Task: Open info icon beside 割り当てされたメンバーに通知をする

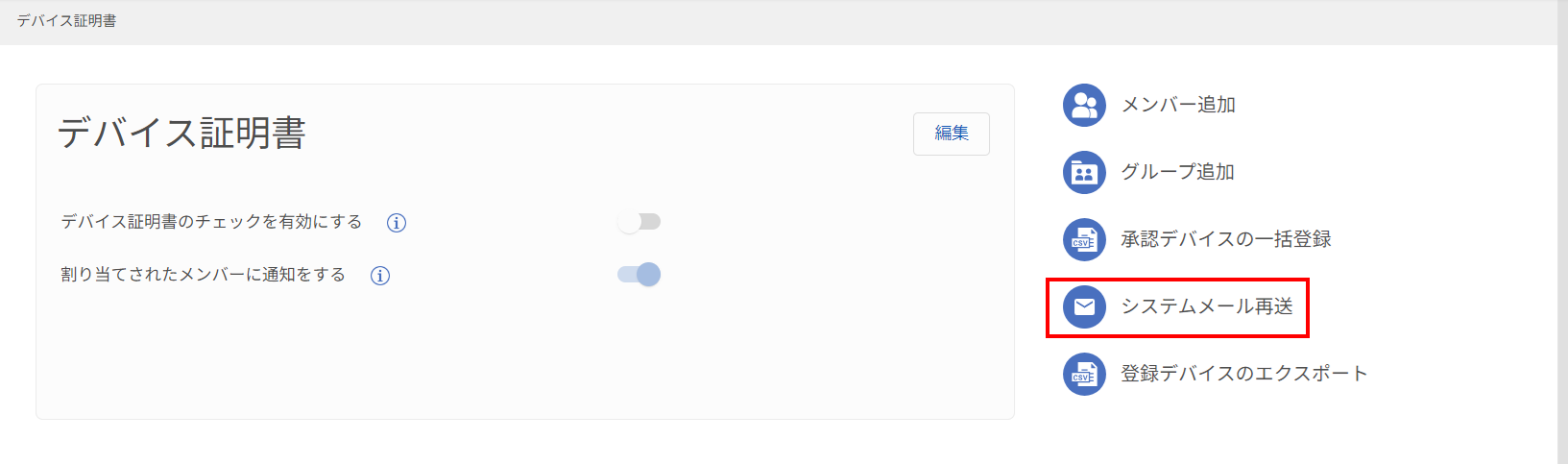Action: [x=380, y=276]
